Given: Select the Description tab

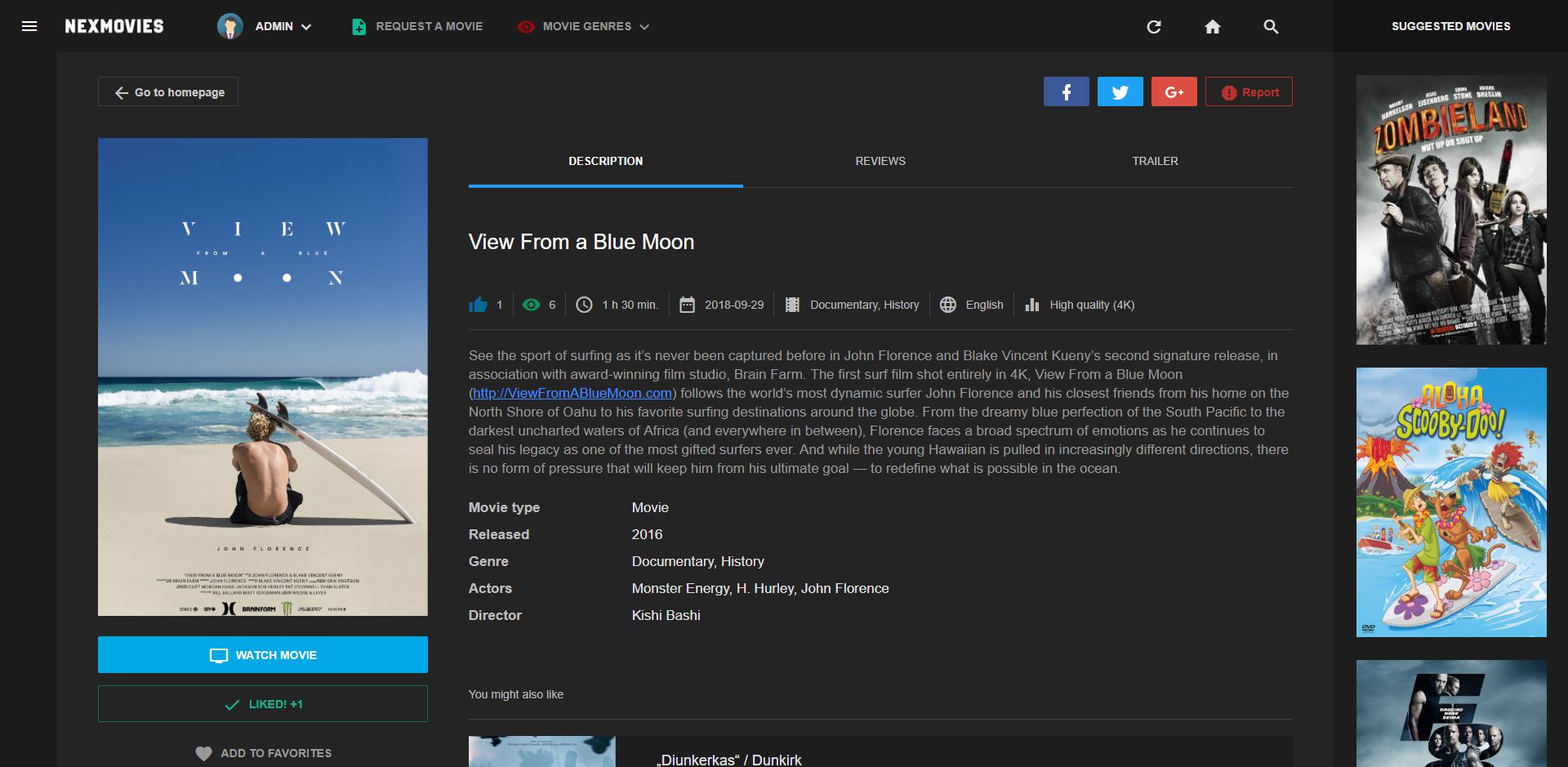Looking at the screenshot, I should pos(605,161).
